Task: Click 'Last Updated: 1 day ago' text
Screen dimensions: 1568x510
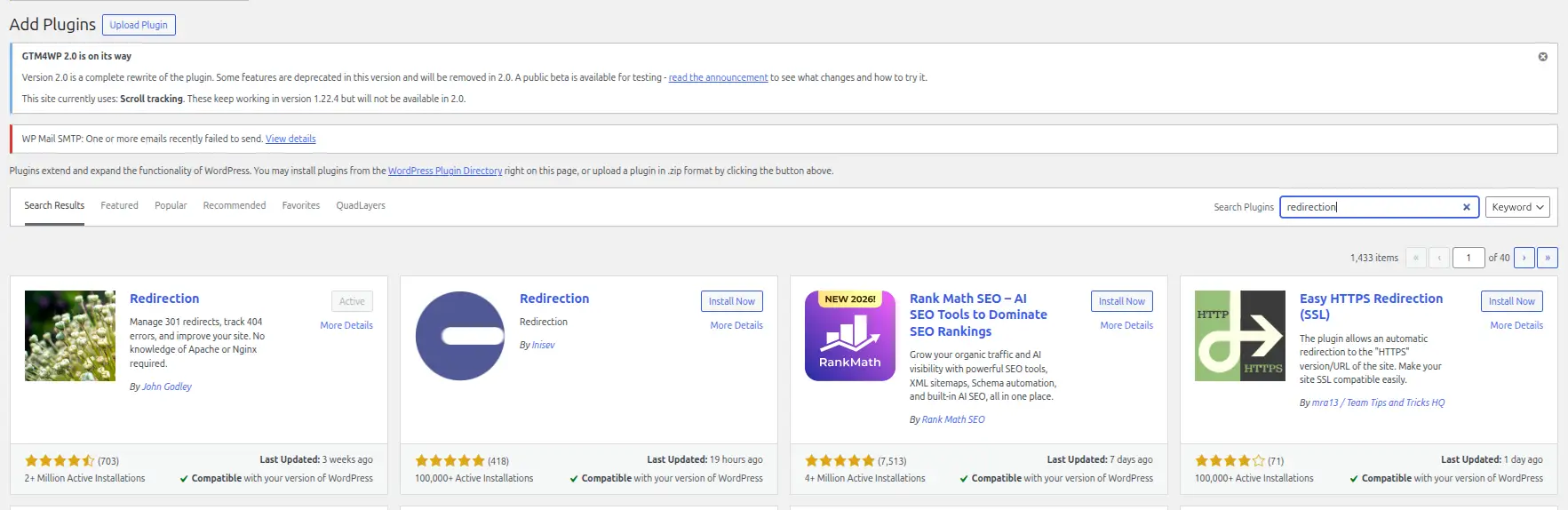Action: 1492,459
